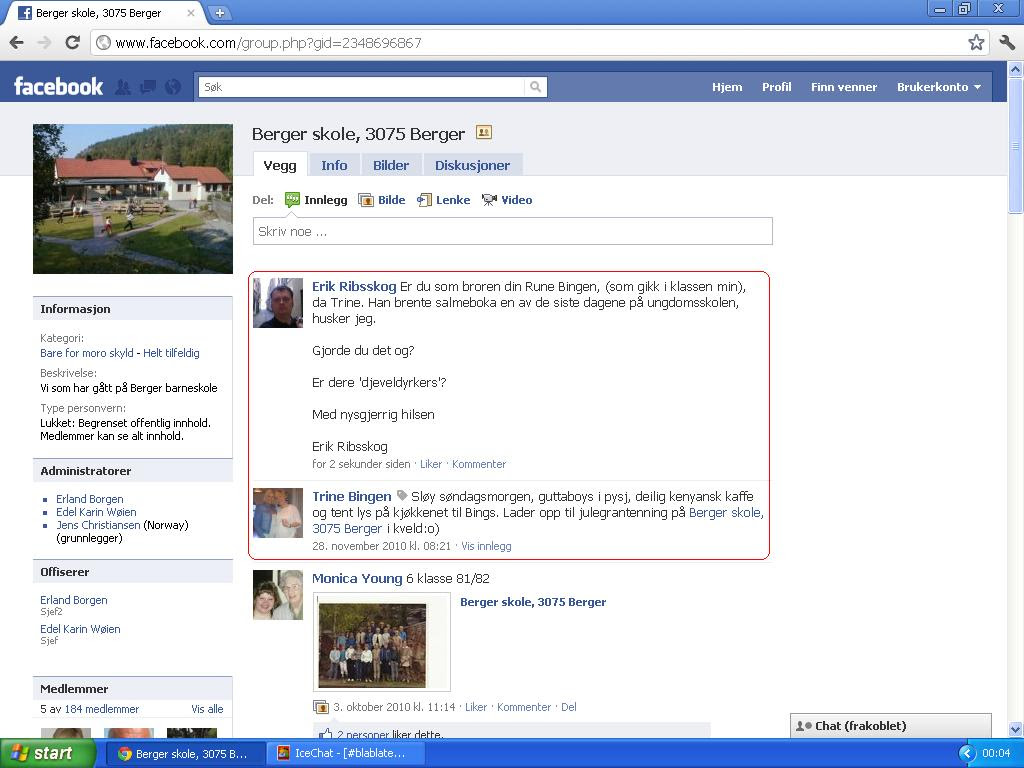1024x768 pixels.
Task: Open Profil in top navigation
Action: [776, 87]
